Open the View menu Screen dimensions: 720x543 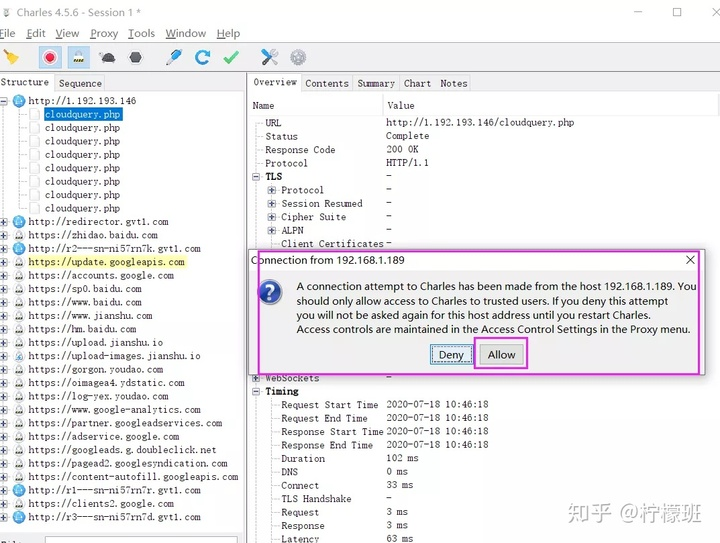click(67, 34)
